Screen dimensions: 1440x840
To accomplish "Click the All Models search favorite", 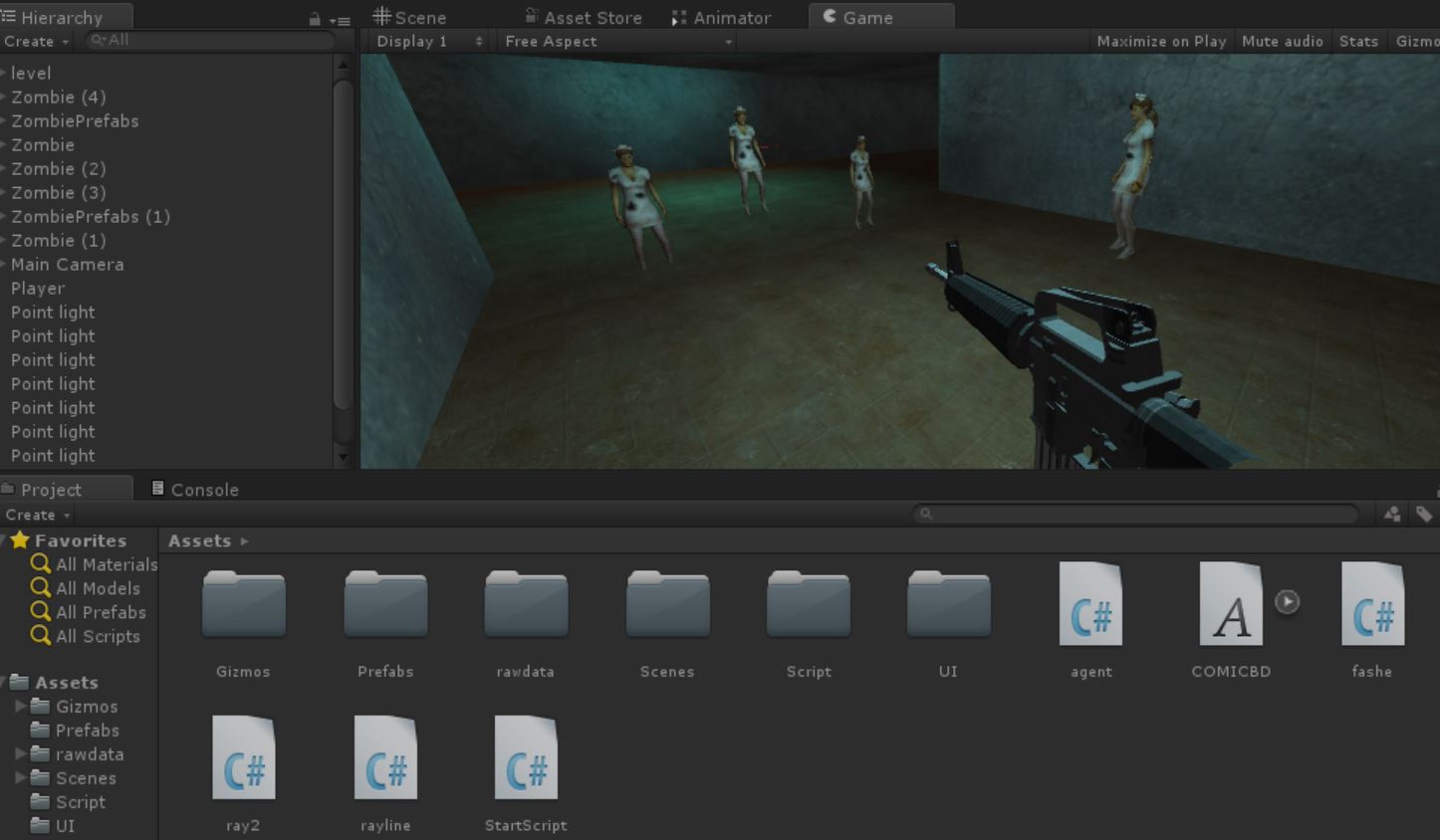I will [86, 588].
